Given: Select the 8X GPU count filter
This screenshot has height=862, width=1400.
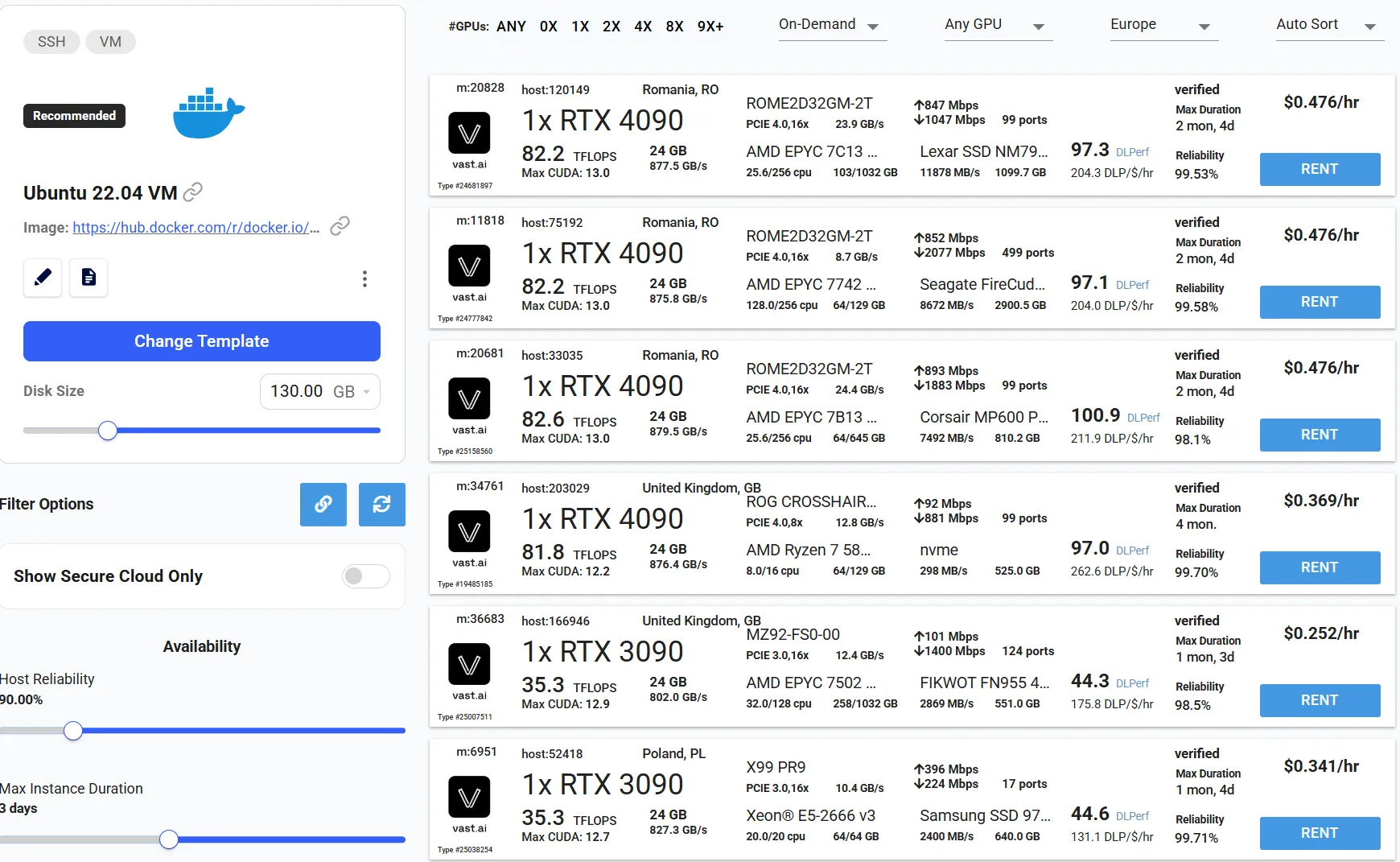Looking at the screenshot, I should [674, 27].
